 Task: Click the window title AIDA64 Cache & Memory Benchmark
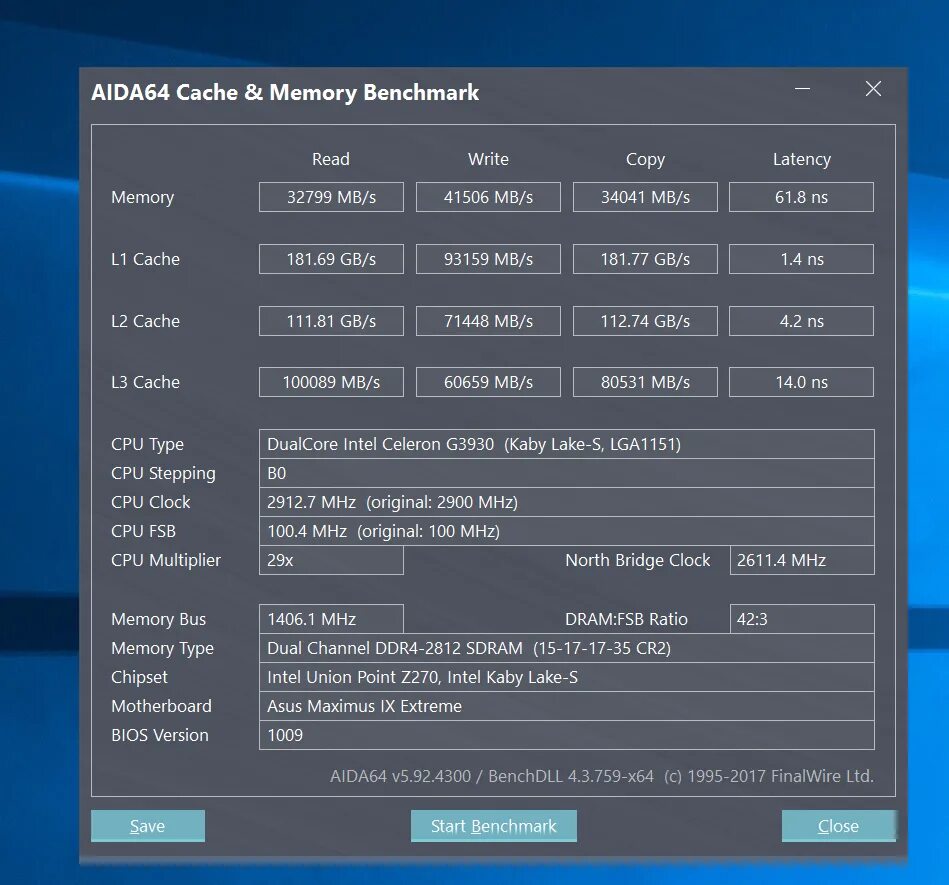285,92
